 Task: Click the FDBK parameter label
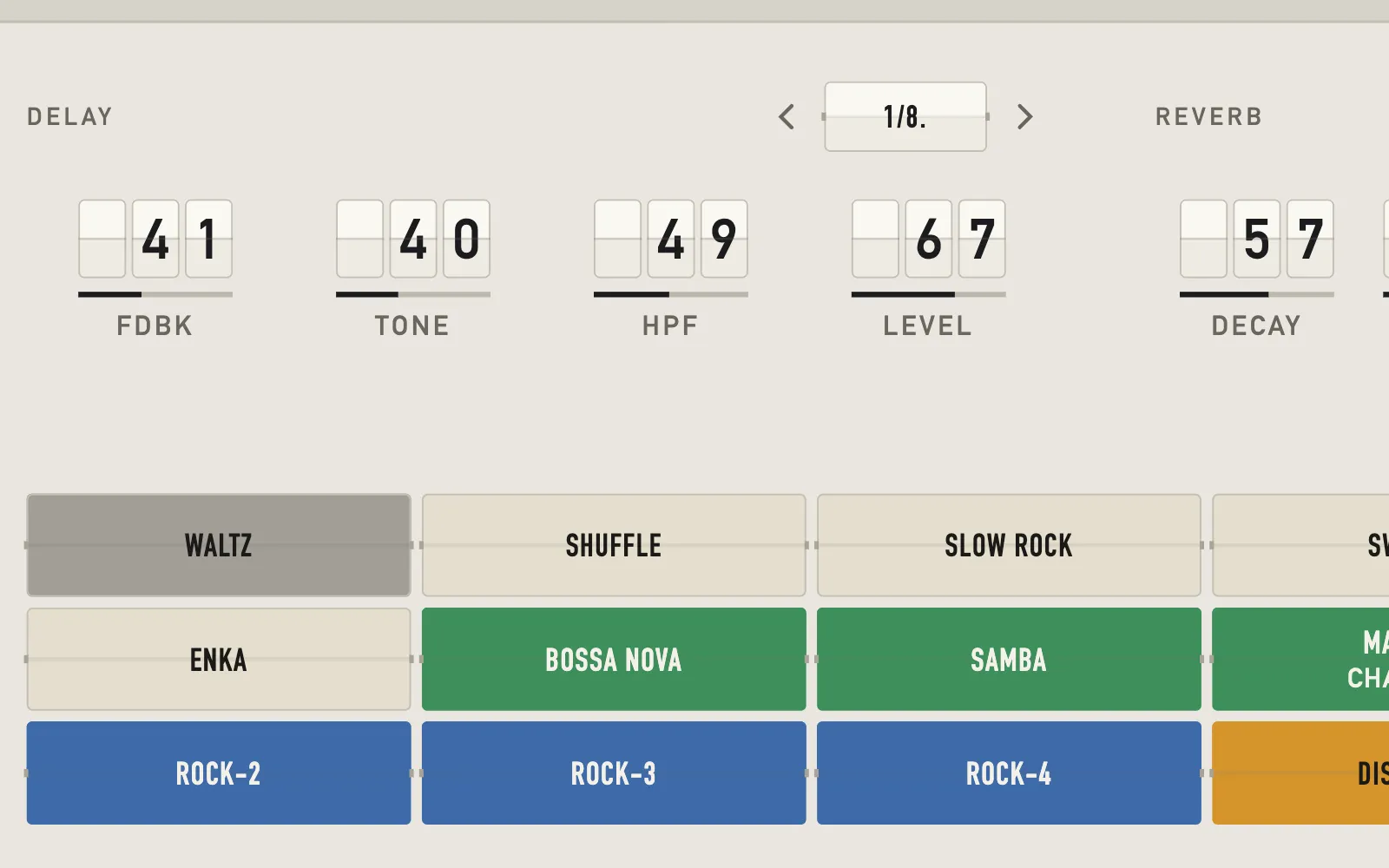point(155,325)
